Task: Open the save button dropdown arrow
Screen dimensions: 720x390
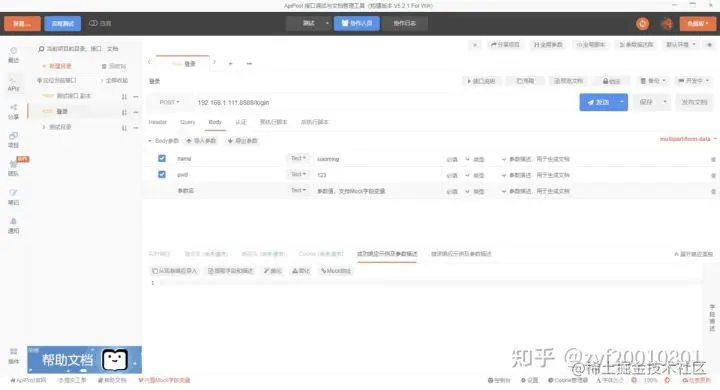Action: (664, 102)
